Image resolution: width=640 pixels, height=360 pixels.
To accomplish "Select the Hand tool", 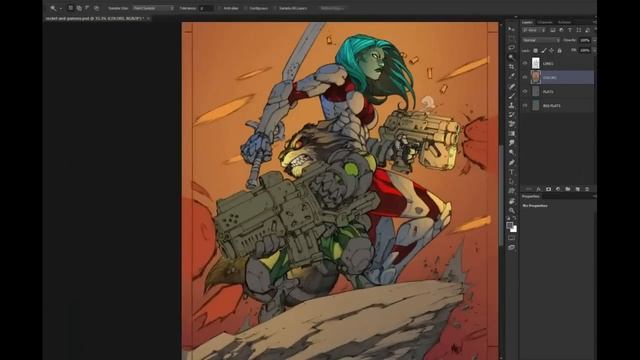I will pyautogui.click(x=511, y=201).
